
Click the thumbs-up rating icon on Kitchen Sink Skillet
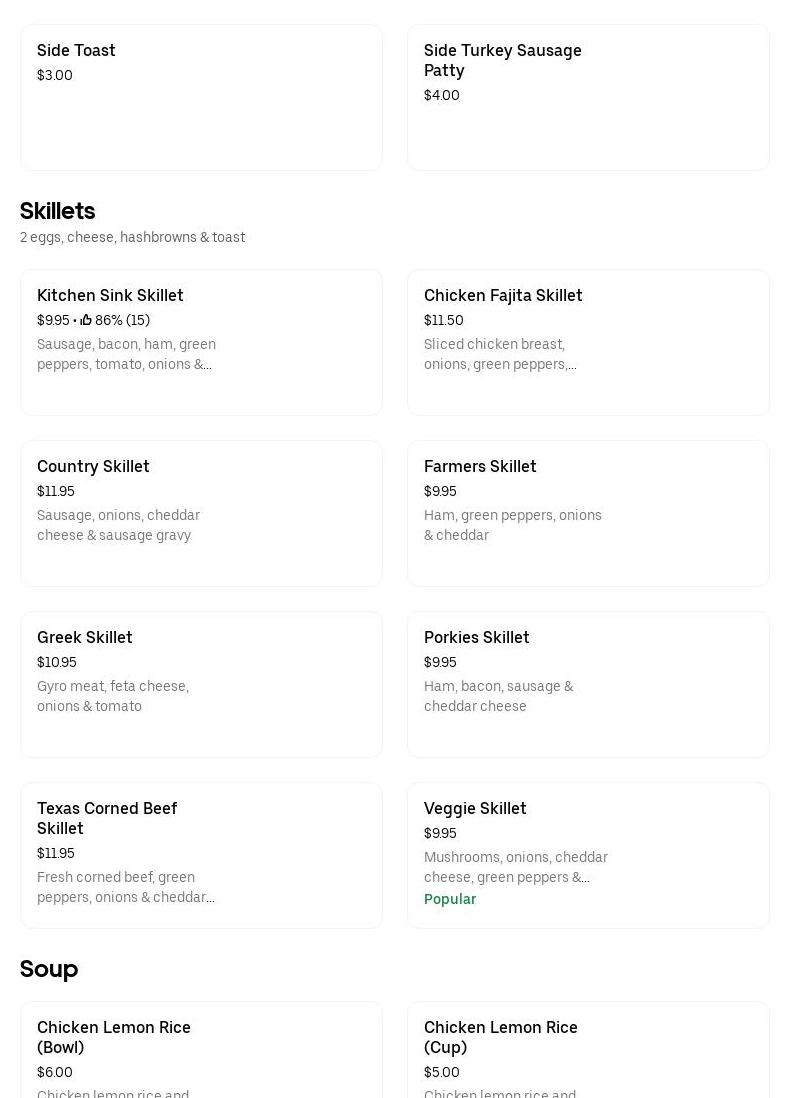click(86, 321)
